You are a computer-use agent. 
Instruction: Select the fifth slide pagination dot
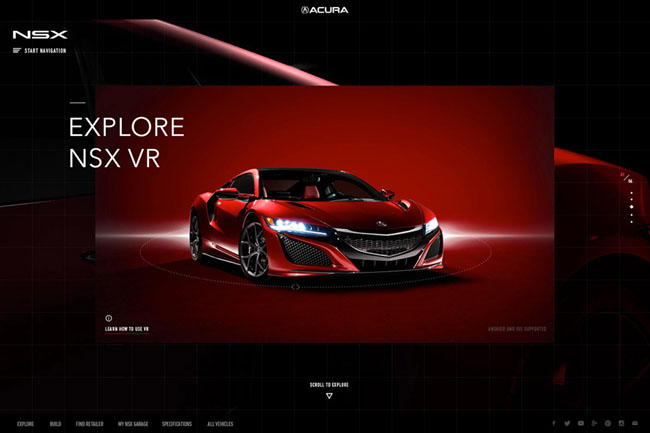pyautogui.click(x=631, y=222)
